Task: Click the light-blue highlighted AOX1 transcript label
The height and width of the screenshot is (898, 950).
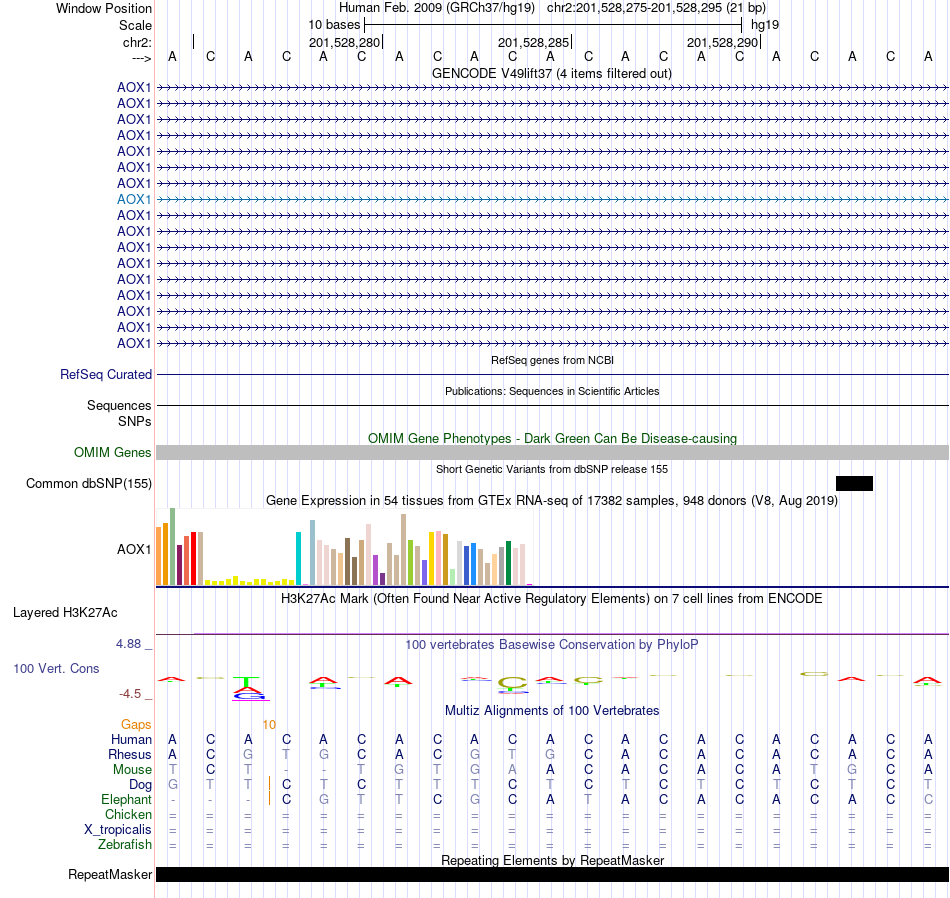Action: [134, 199]
